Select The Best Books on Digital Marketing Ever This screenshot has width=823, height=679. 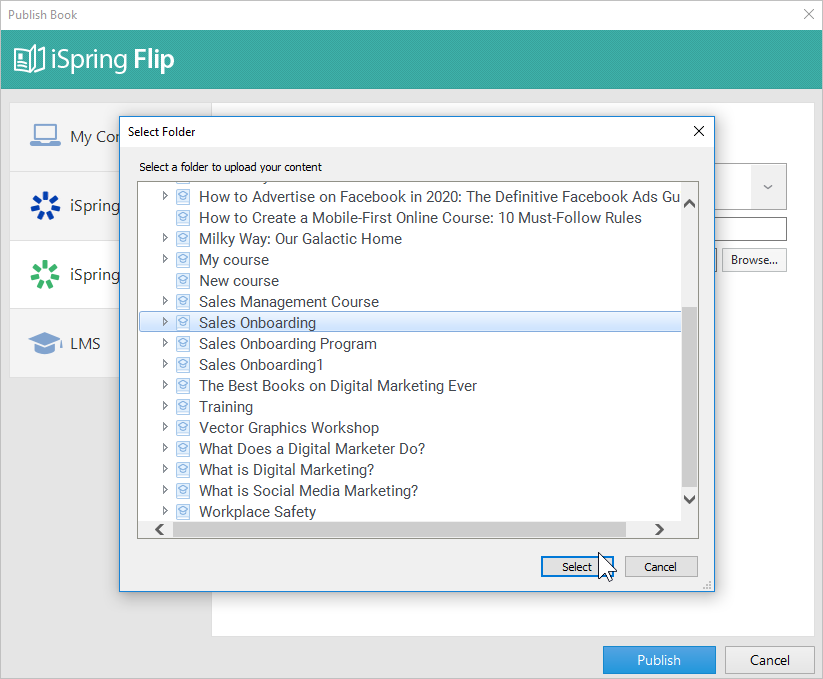(337, 386)
